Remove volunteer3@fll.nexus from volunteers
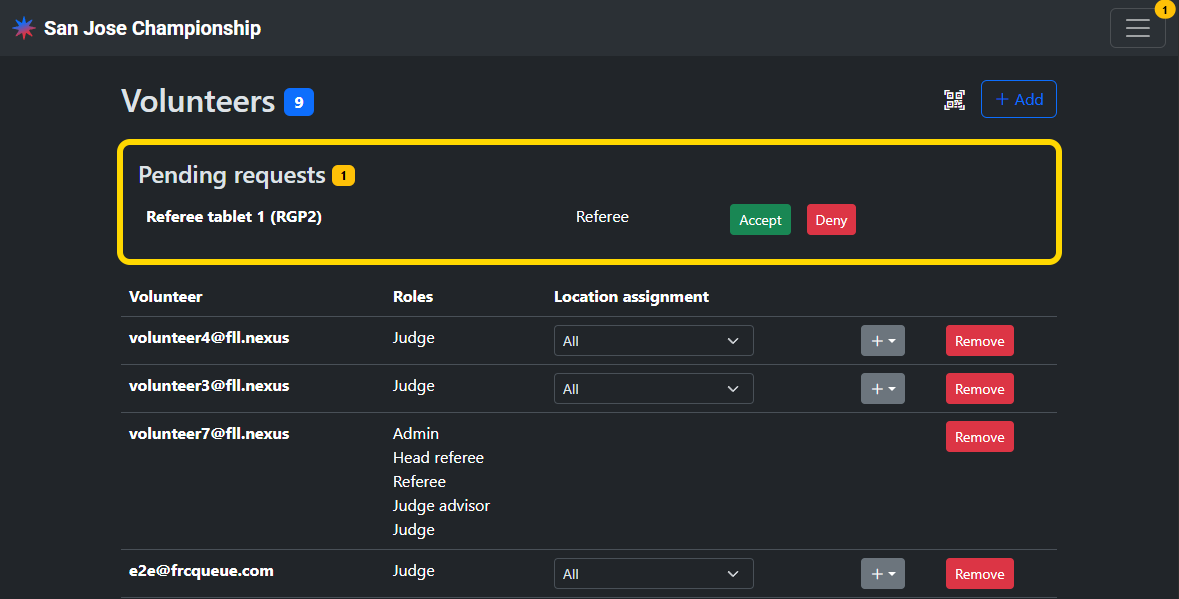This screenshot has width=1179, height=599. pos(979,389)
